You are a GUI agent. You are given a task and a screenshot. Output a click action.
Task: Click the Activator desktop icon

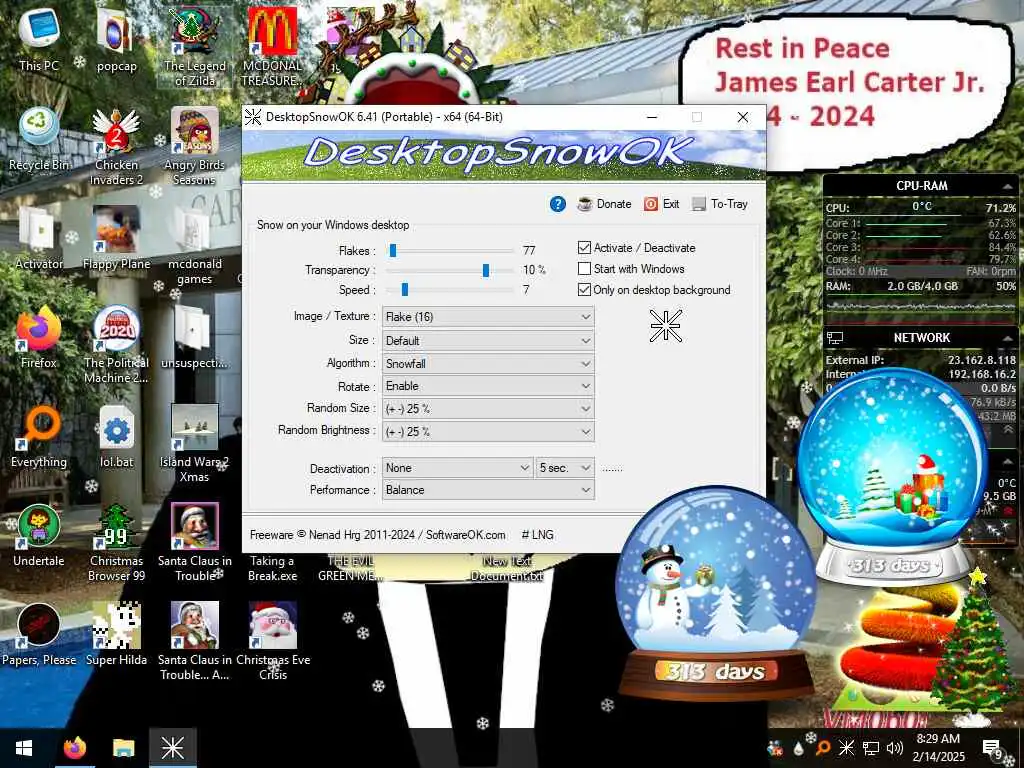tap(39, 239)
